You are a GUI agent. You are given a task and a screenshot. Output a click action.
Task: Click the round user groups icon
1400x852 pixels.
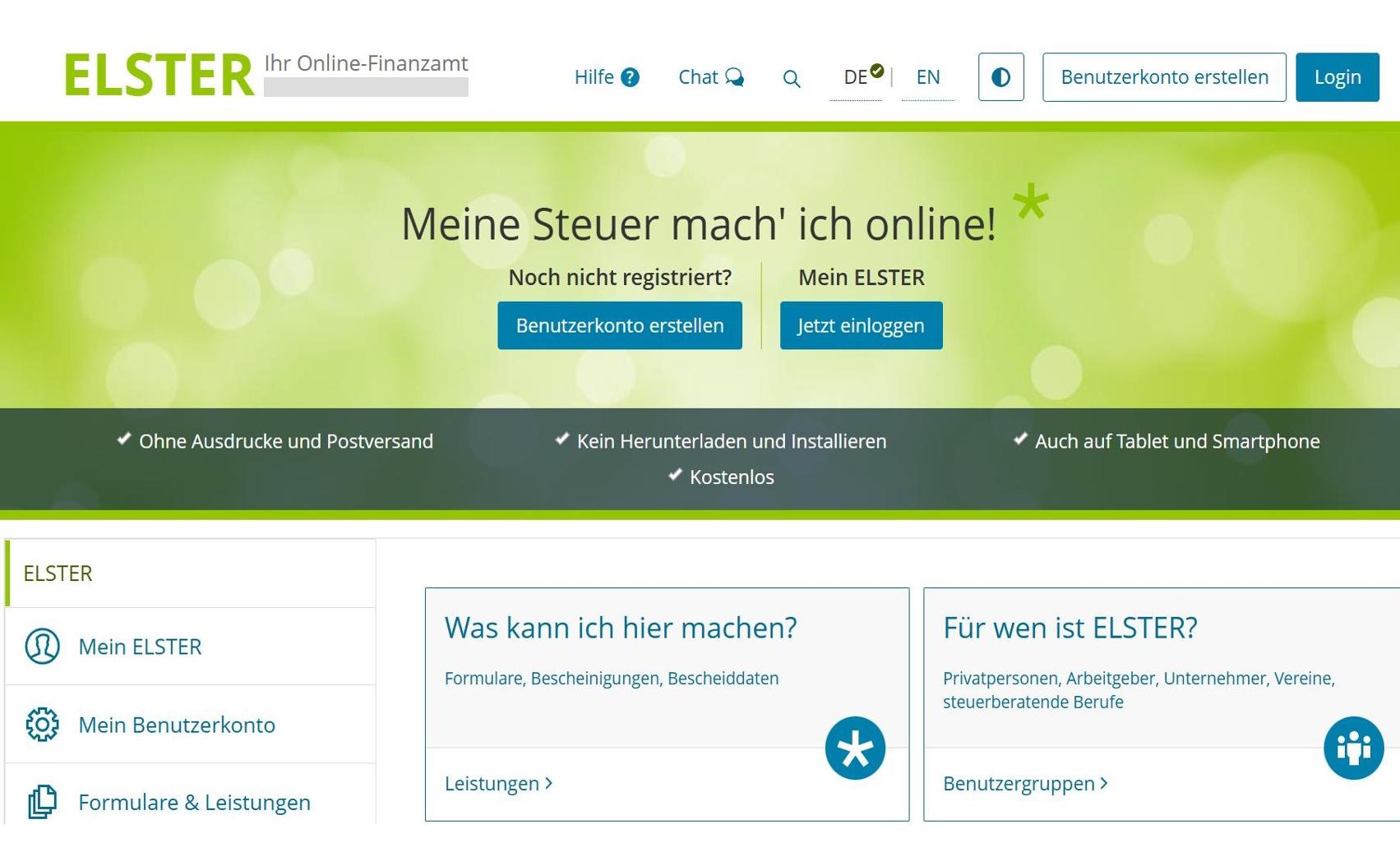tap(1353, 748)
